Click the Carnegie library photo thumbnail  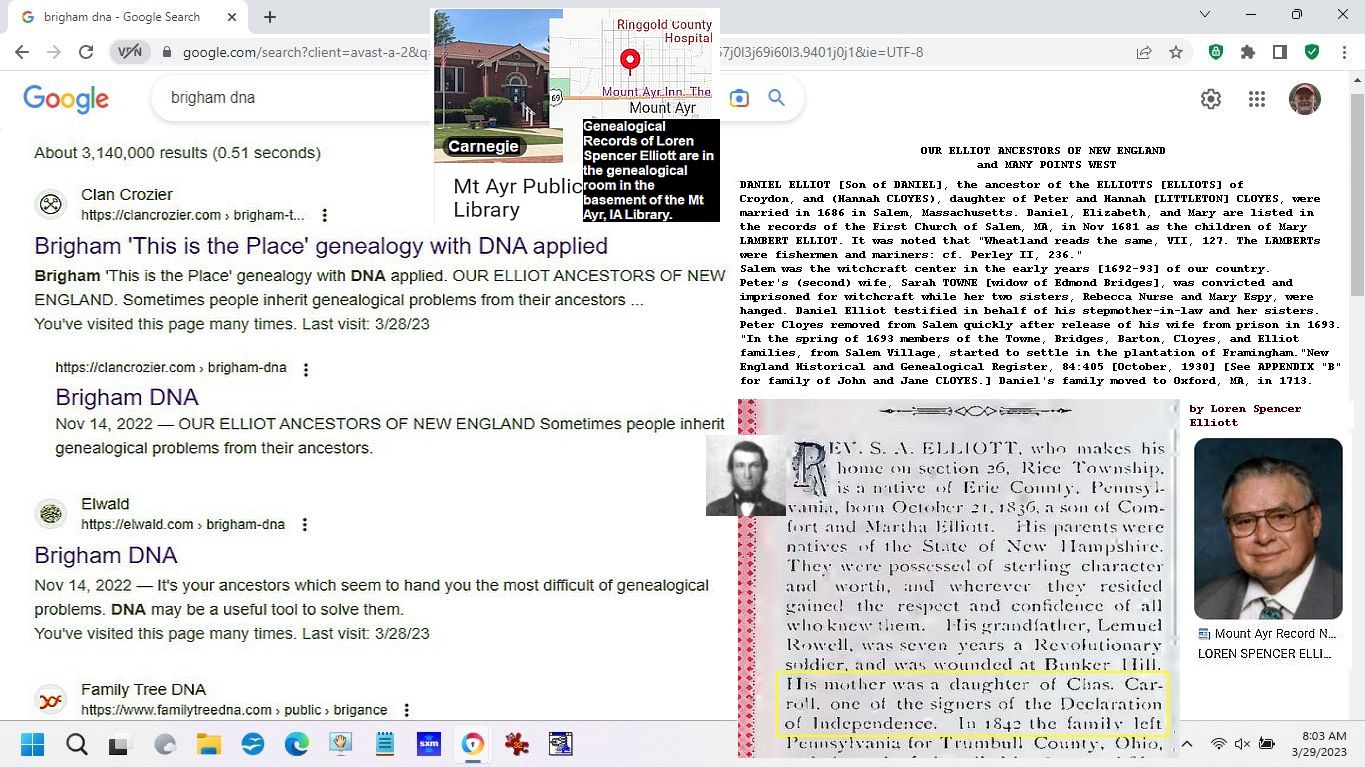click(x=497, y=86)
